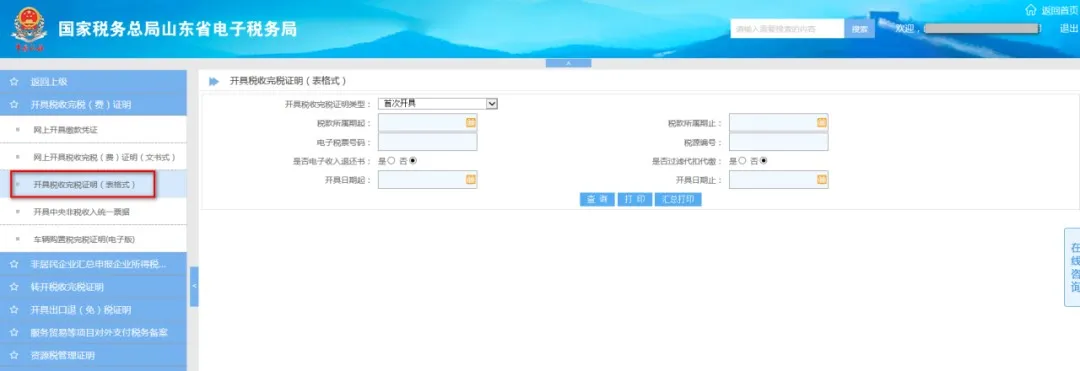
Task: Open 开具税收完税证明（表格式） menu item
Action: 83,184
